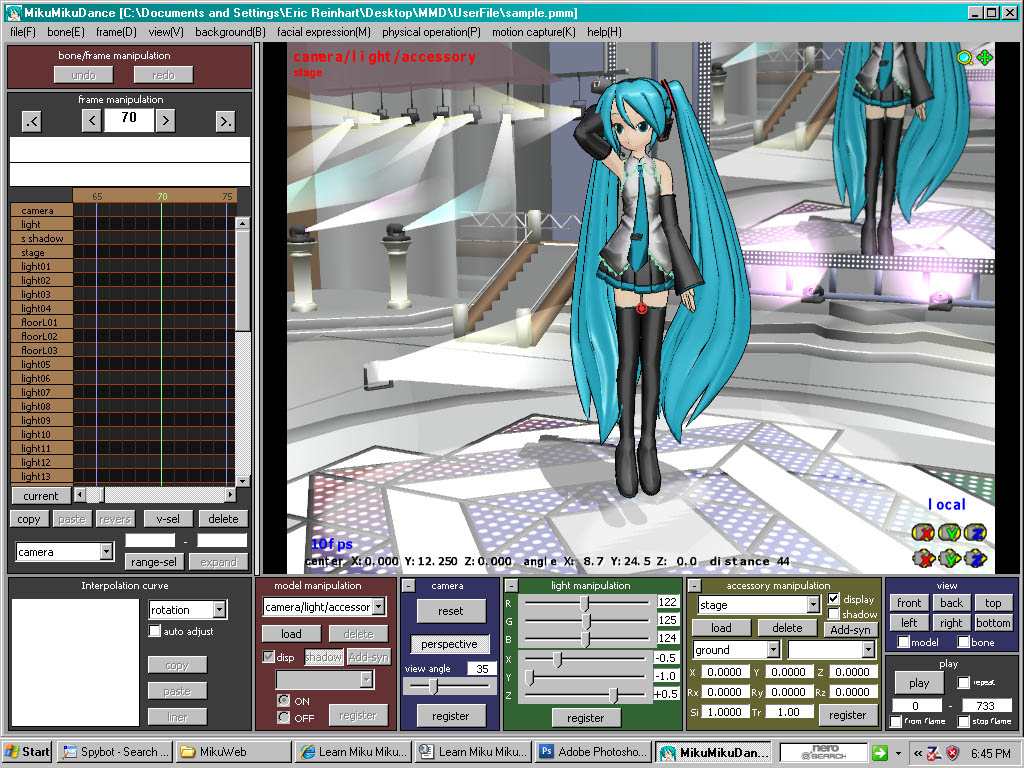This screenshot has width=1024, height=768.
Task: Open the view(V) menu
Action: coord(166,32)
